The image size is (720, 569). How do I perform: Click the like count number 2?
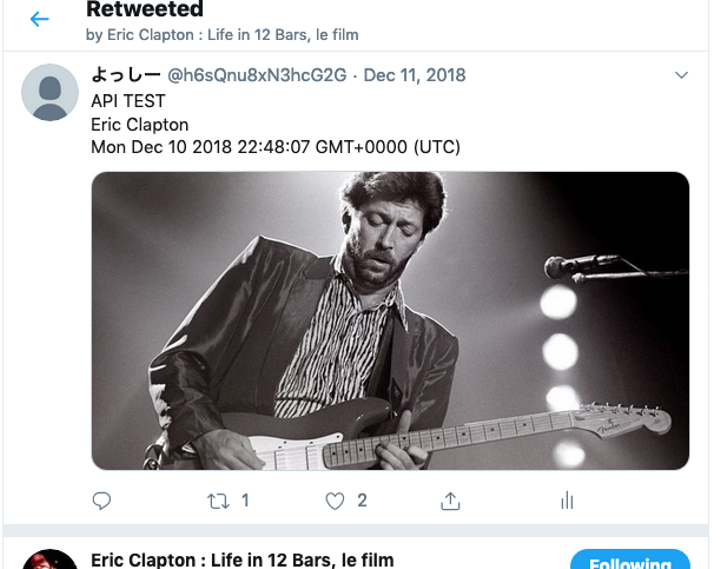click(362, 500)
